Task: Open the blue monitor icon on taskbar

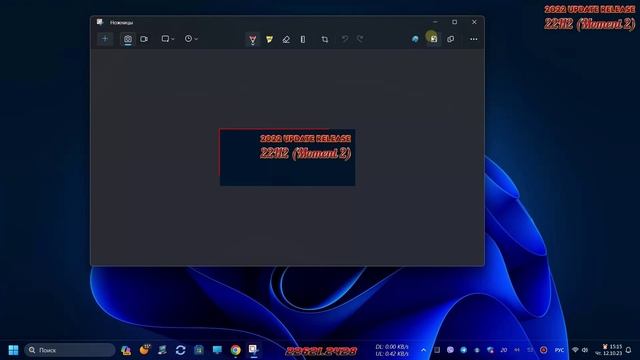Action: point(217,350)
